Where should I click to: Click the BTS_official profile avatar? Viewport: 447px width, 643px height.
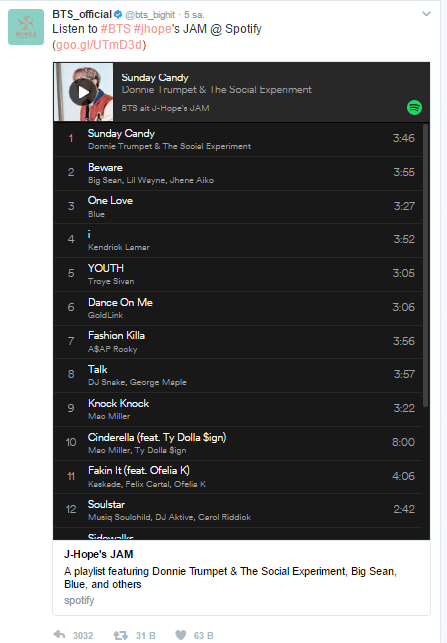click(x=26, y=27)
